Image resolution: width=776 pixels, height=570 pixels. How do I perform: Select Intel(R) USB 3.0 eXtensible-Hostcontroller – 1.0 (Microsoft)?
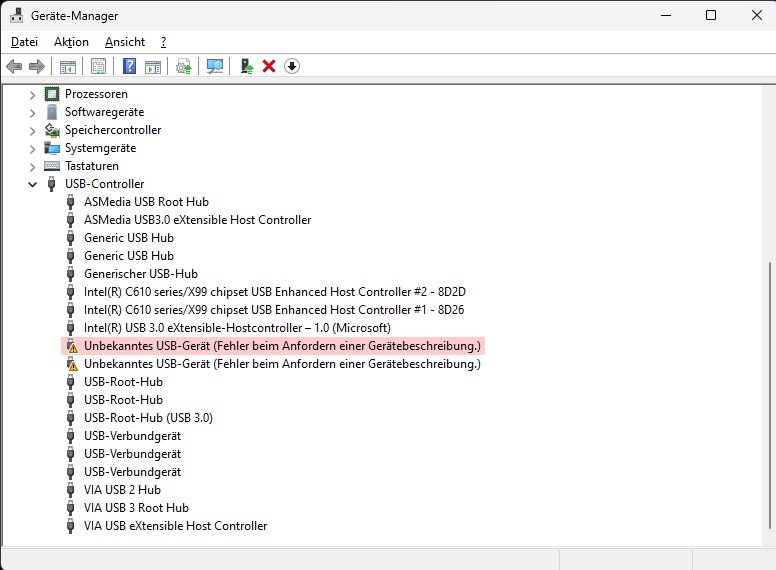[237, 328]
